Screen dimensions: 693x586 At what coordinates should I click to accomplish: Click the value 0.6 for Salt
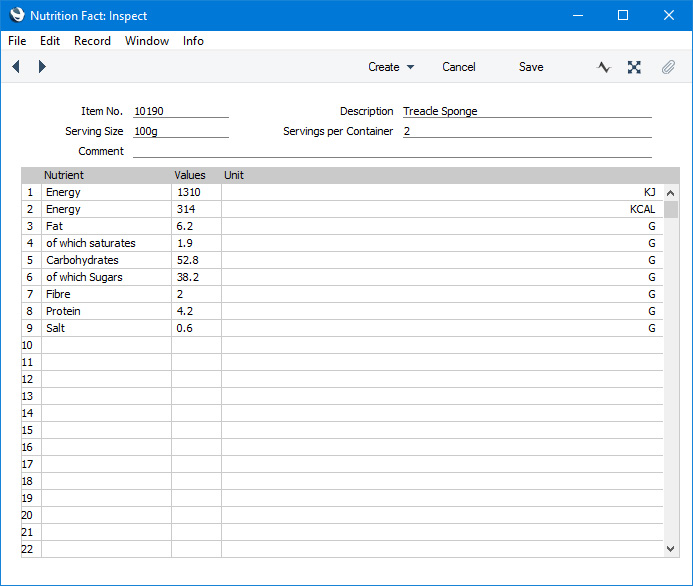[197, 328]
